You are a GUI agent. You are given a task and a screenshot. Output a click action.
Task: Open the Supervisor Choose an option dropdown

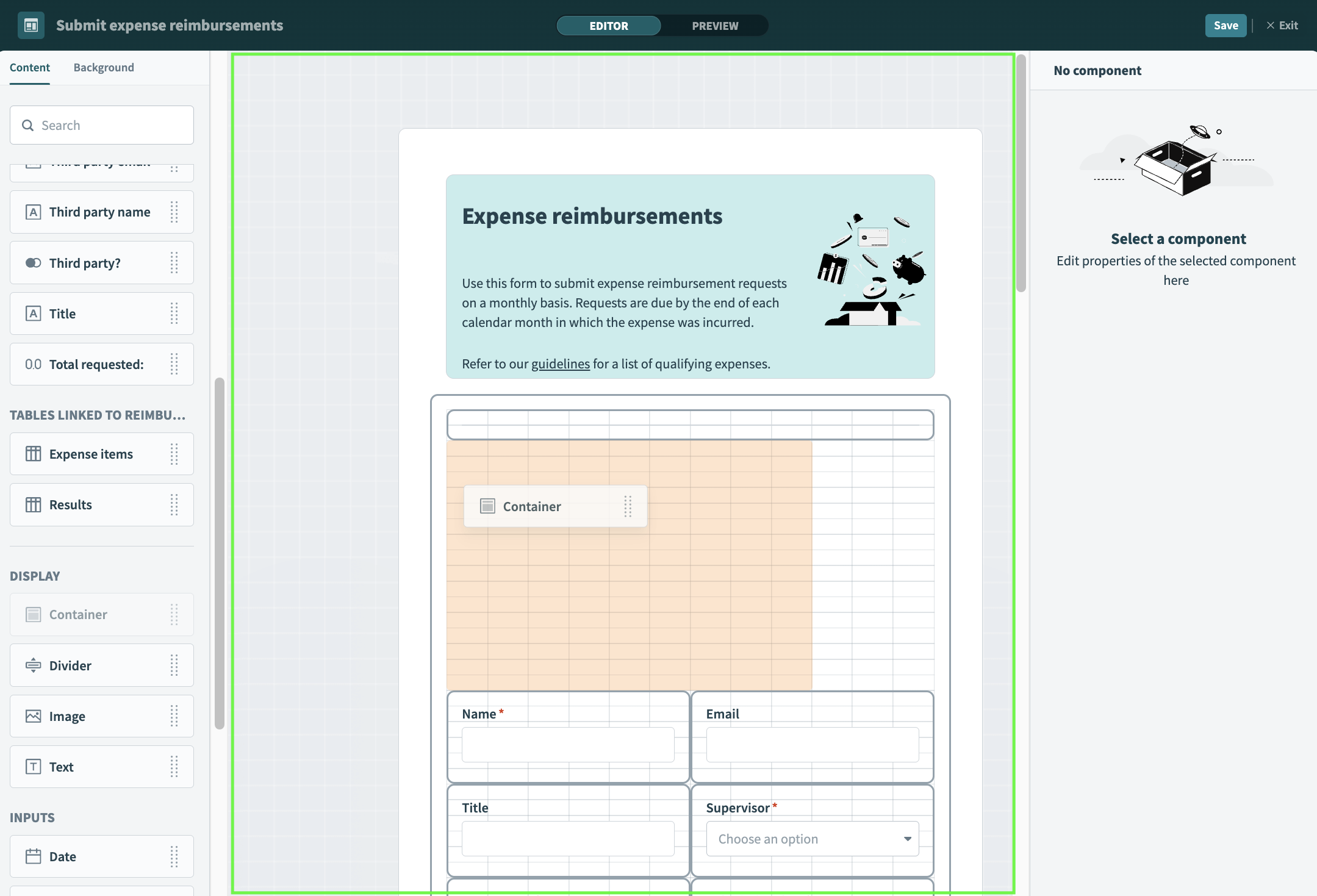[x=811, y=838]
